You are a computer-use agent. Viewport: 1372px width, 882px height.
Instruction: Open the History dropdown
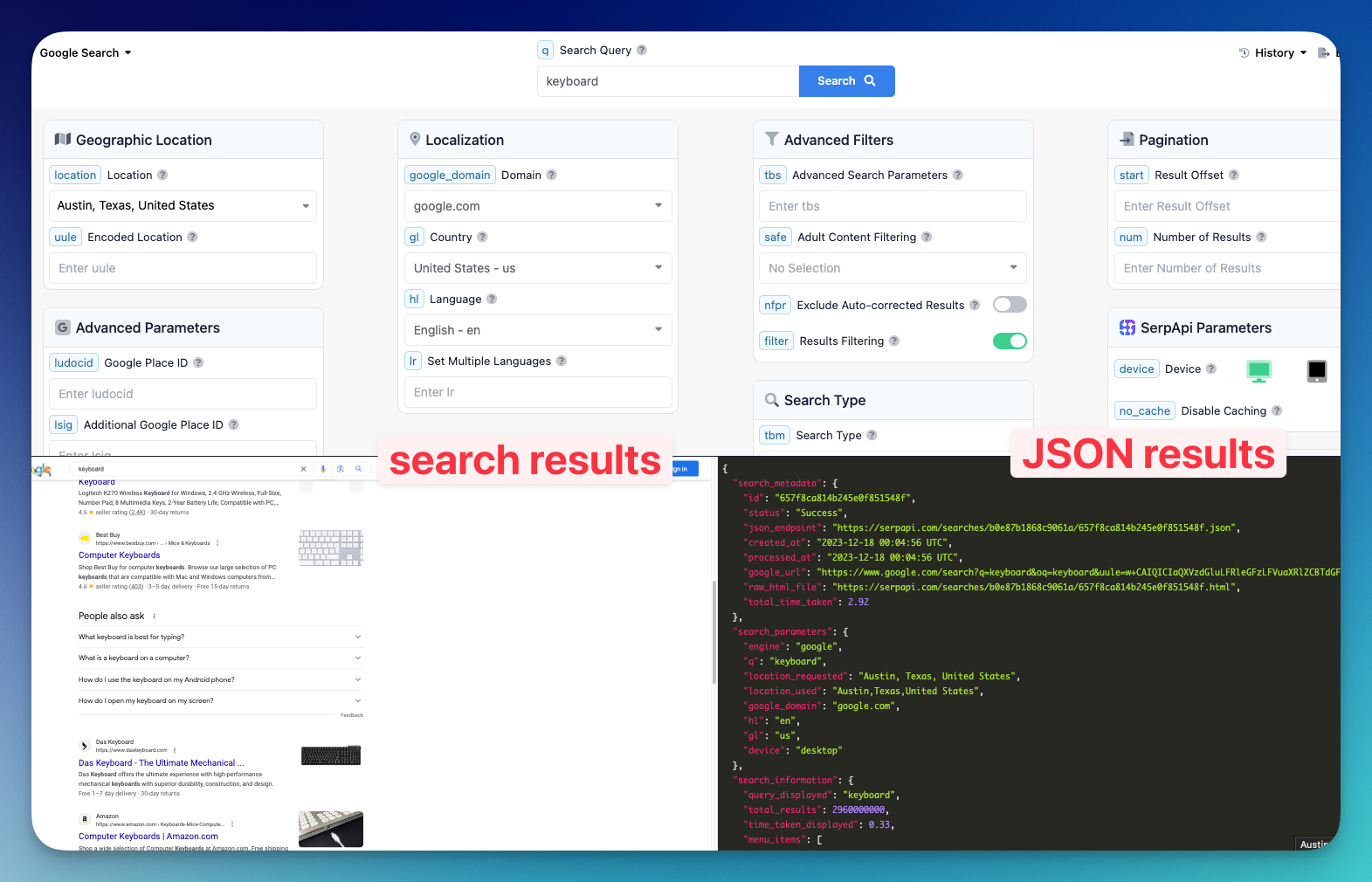click(1273, 53)
